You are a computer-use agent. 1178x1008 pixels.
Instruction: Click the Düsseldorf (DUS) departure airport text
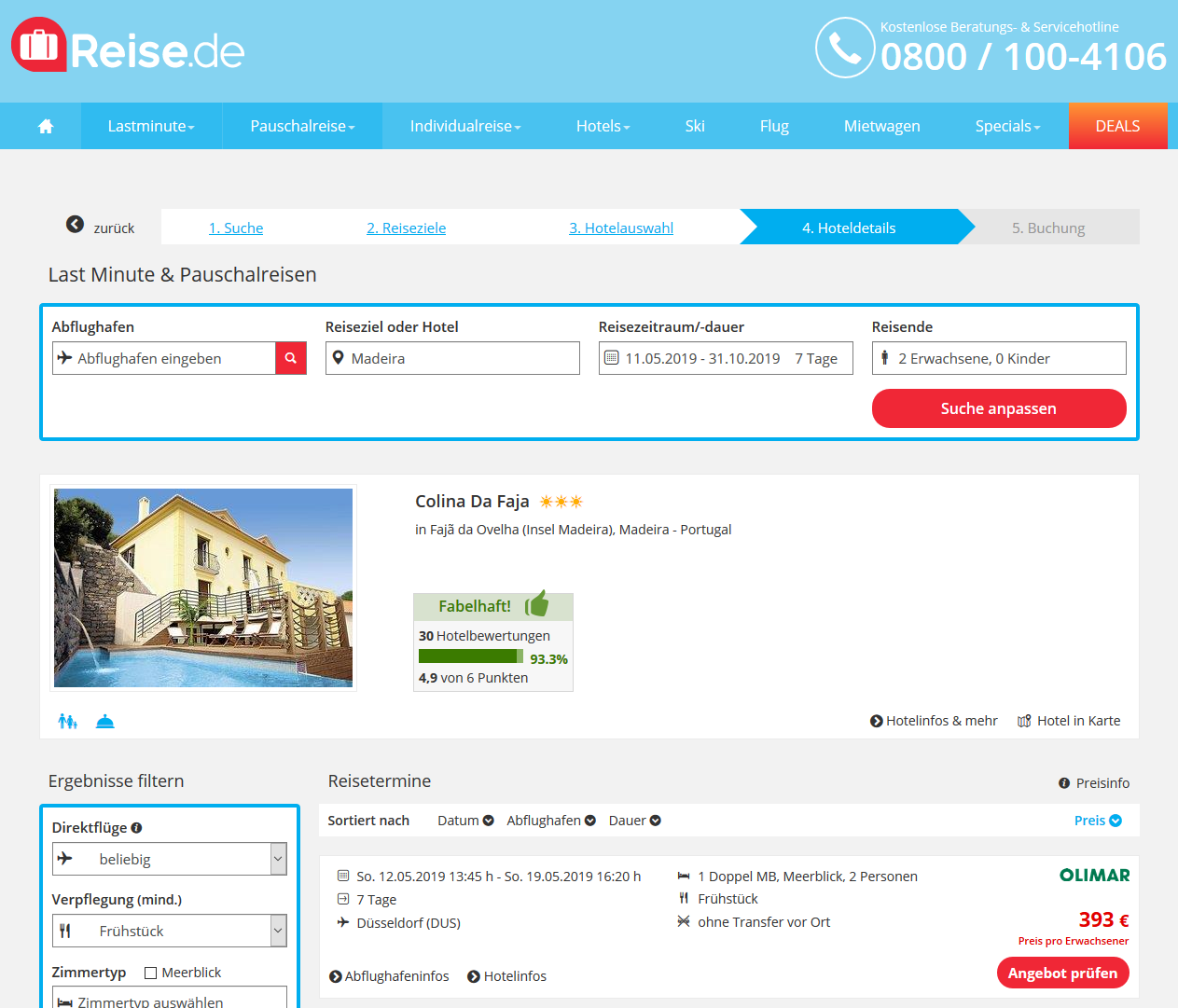tap(409, 923)
